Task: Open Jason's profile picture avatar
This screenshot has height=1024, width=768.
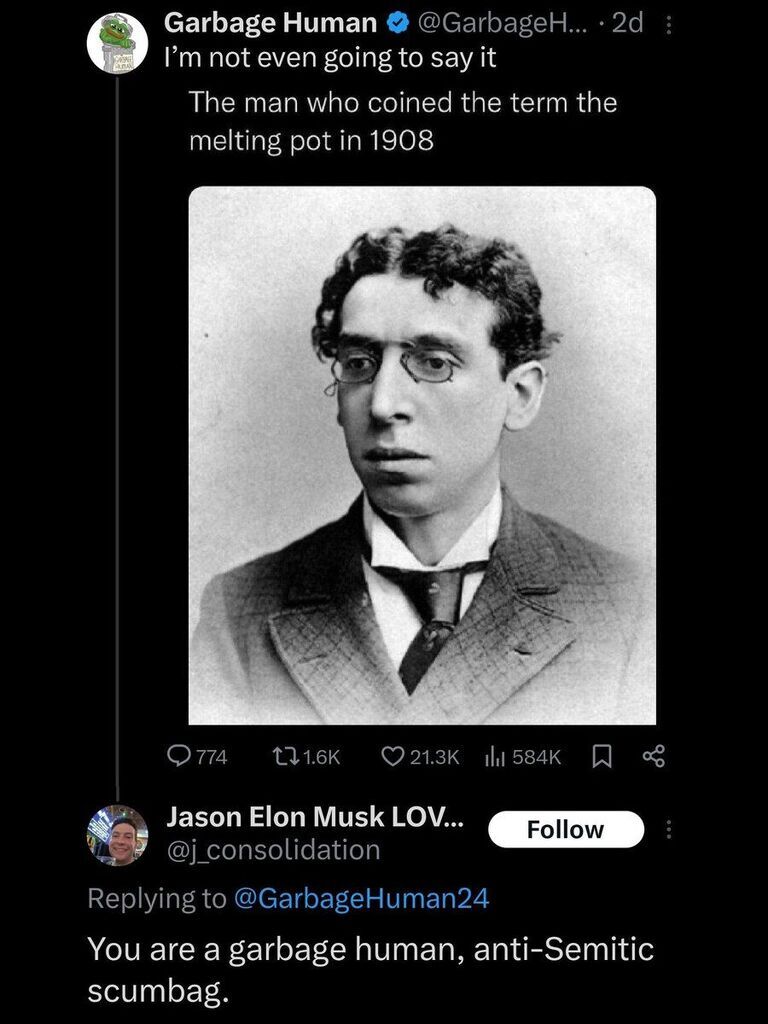Action: [118, 835]
